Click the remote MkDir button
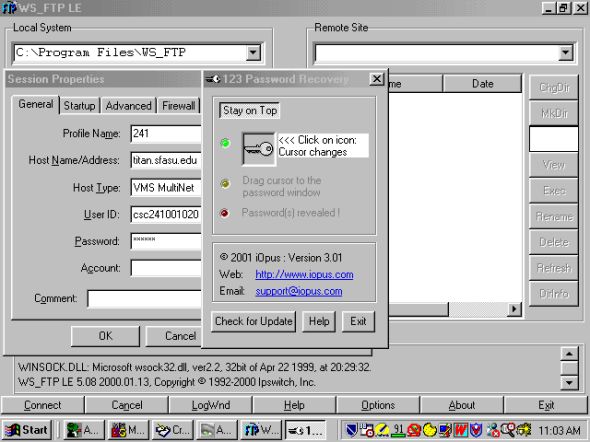The width and height of the screenshot is (590, 442). (x=554, y=113)
